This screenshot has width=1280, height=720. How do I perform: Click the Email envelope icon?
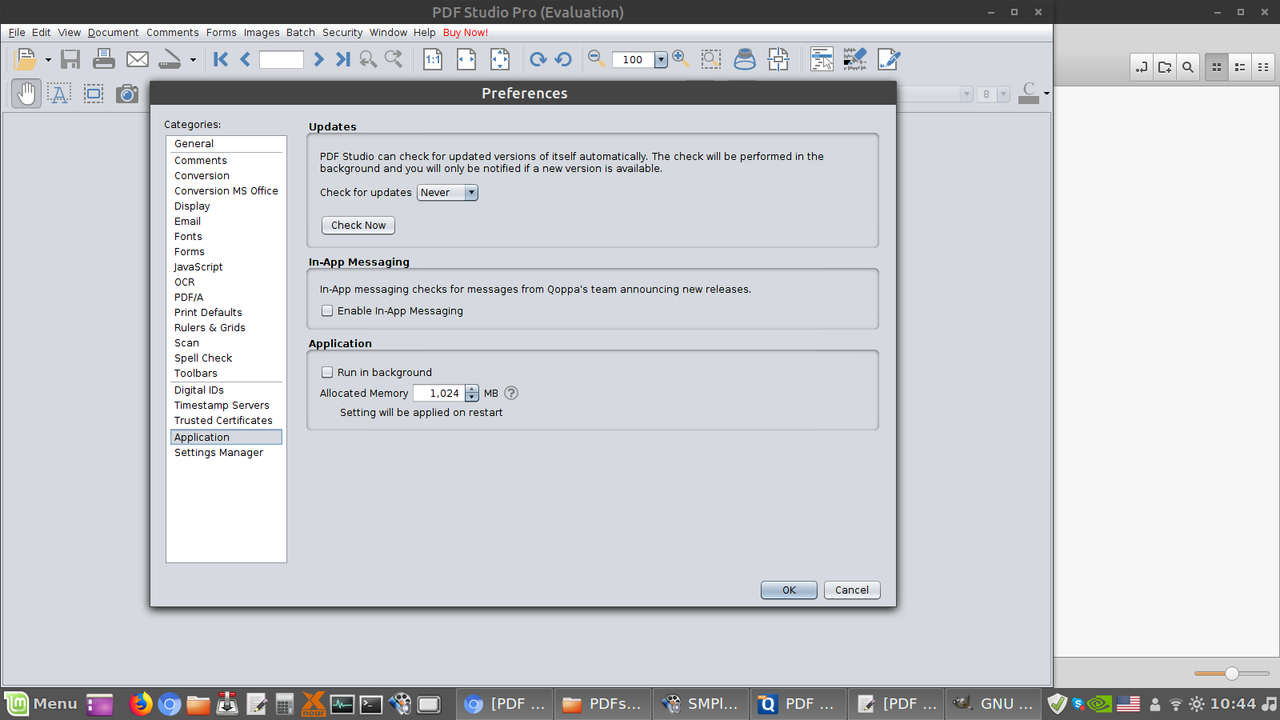[137, 59]
